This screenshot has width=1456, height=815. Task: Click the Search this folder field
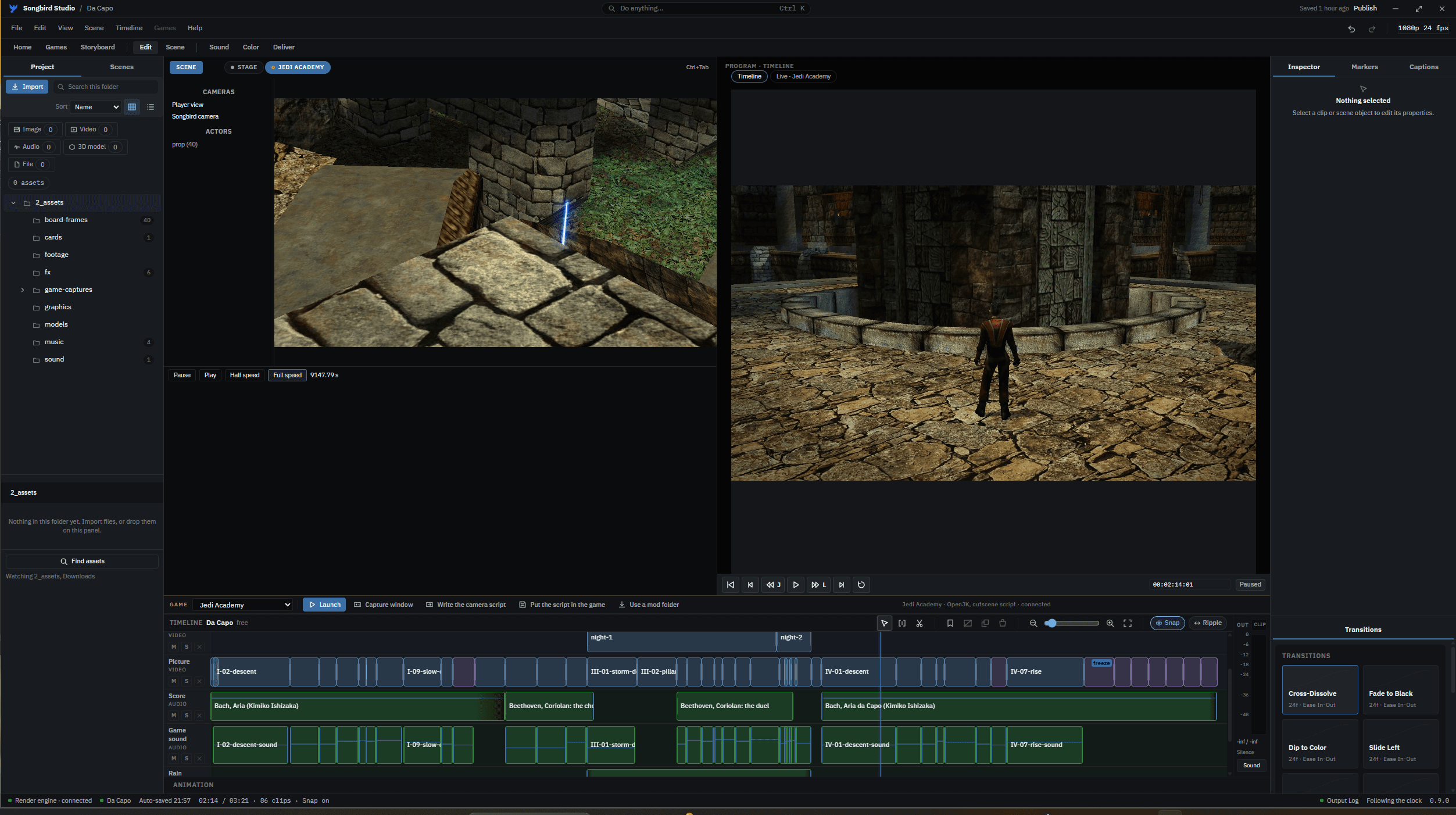tap(106, 87)
